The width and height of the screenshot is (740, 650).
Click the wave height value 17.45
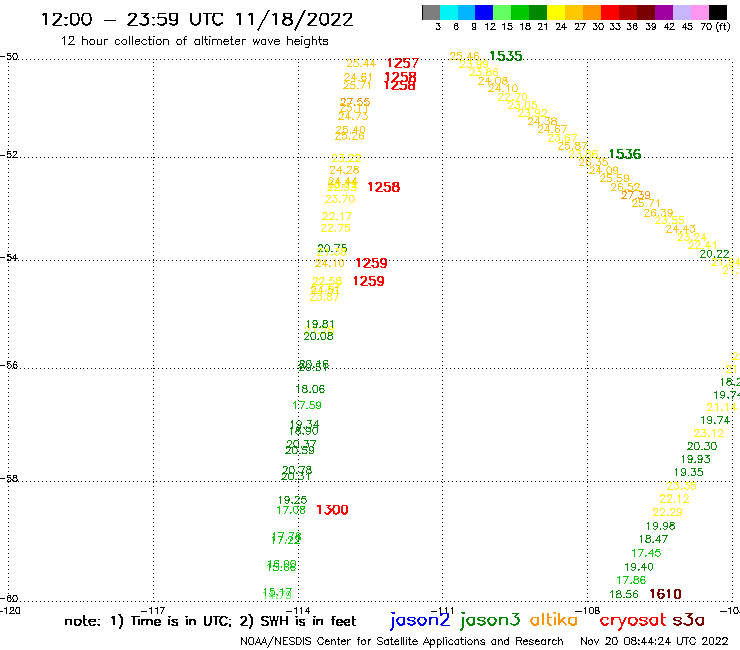coord(647,553)
